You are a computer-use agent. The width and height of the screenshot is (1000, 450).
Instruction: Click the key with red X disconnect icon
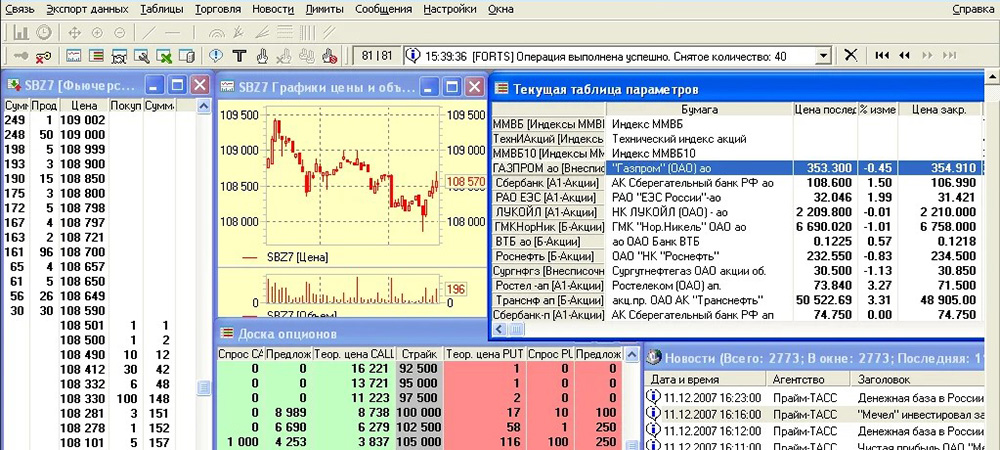click(43, 56)
